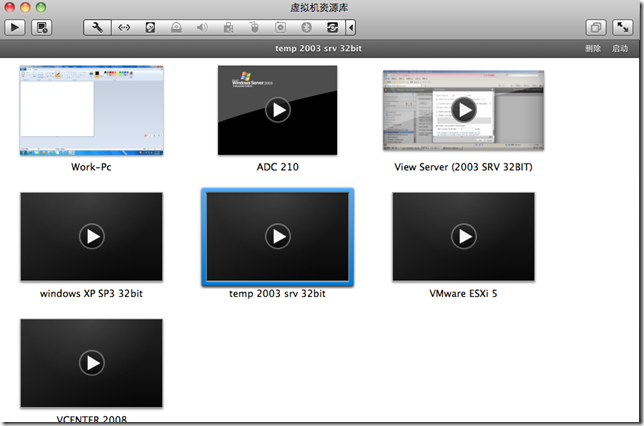Start View Server (2003 SRV 32BIT) machine
This screenshot has width=644, height=426.
pyautogui.click(x=464, y=110)
